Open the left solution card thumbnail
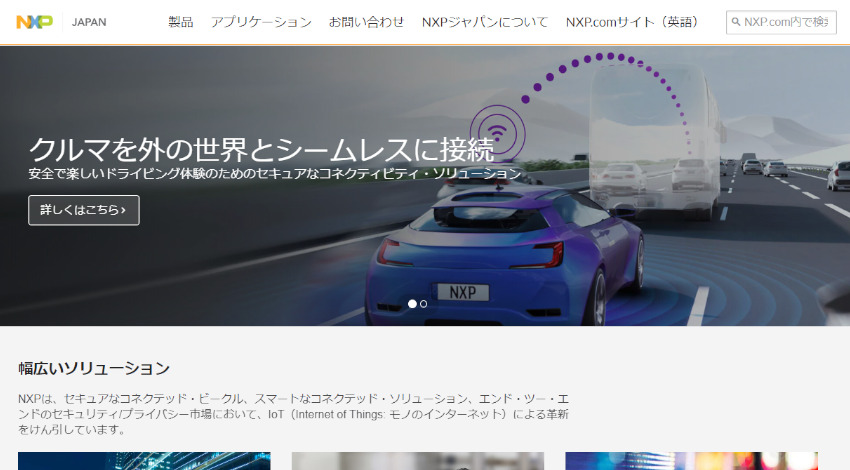This screenshot has width=850, height=470. (x=144, y=461)
